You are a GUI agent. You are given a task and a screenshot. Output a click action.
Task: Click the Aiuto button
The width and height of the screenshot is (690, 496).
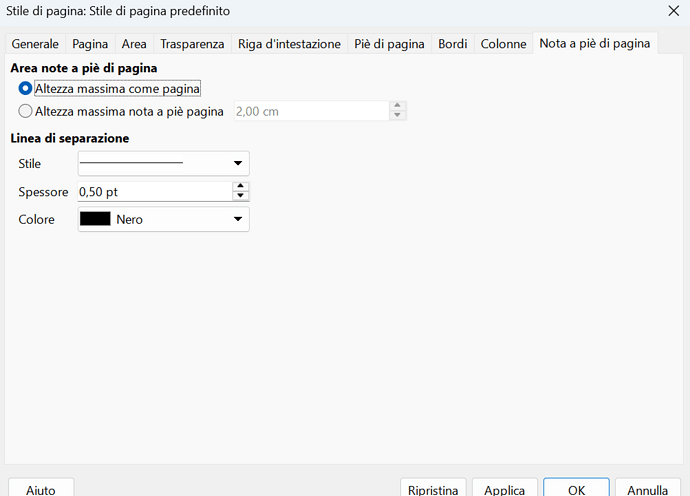pos(41,489)
